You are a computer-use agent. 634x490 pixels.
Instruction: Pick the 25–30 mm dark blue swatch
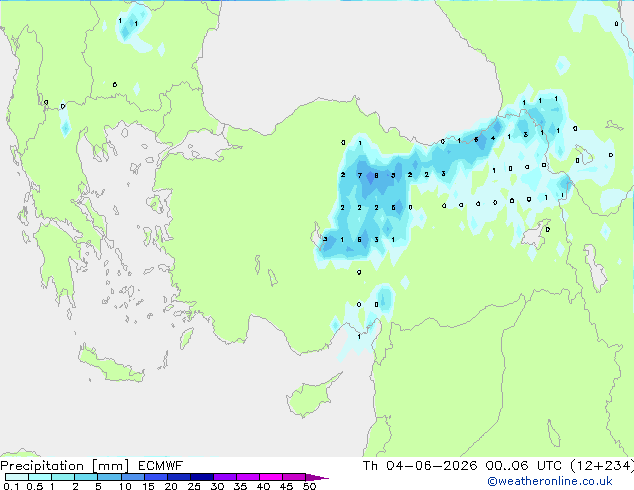point(202,477)
